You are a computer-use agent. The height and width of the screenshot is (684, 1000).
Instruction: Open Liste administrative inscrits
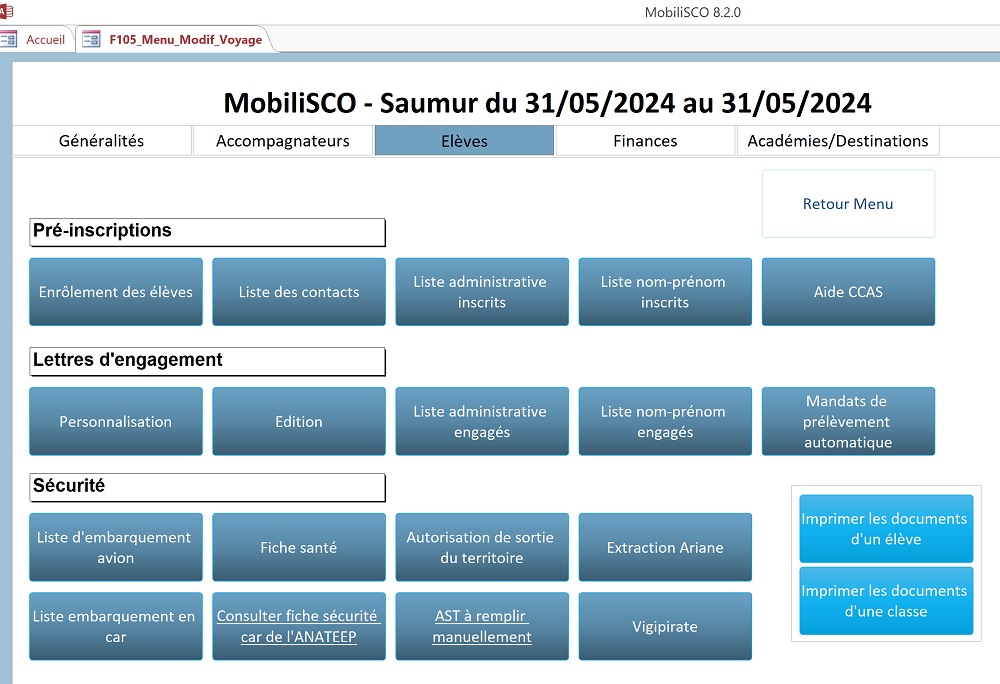click(x=482, y=292)
